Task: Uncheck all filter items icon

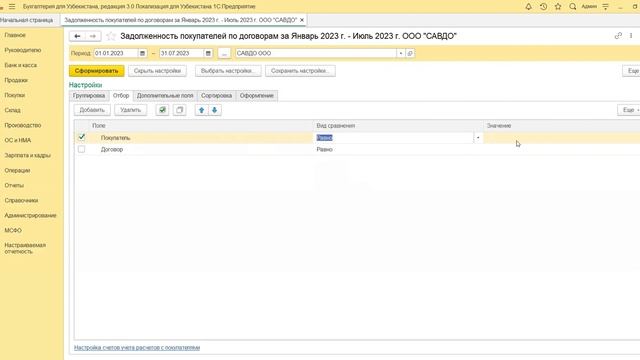Action: tap(180, 110)
